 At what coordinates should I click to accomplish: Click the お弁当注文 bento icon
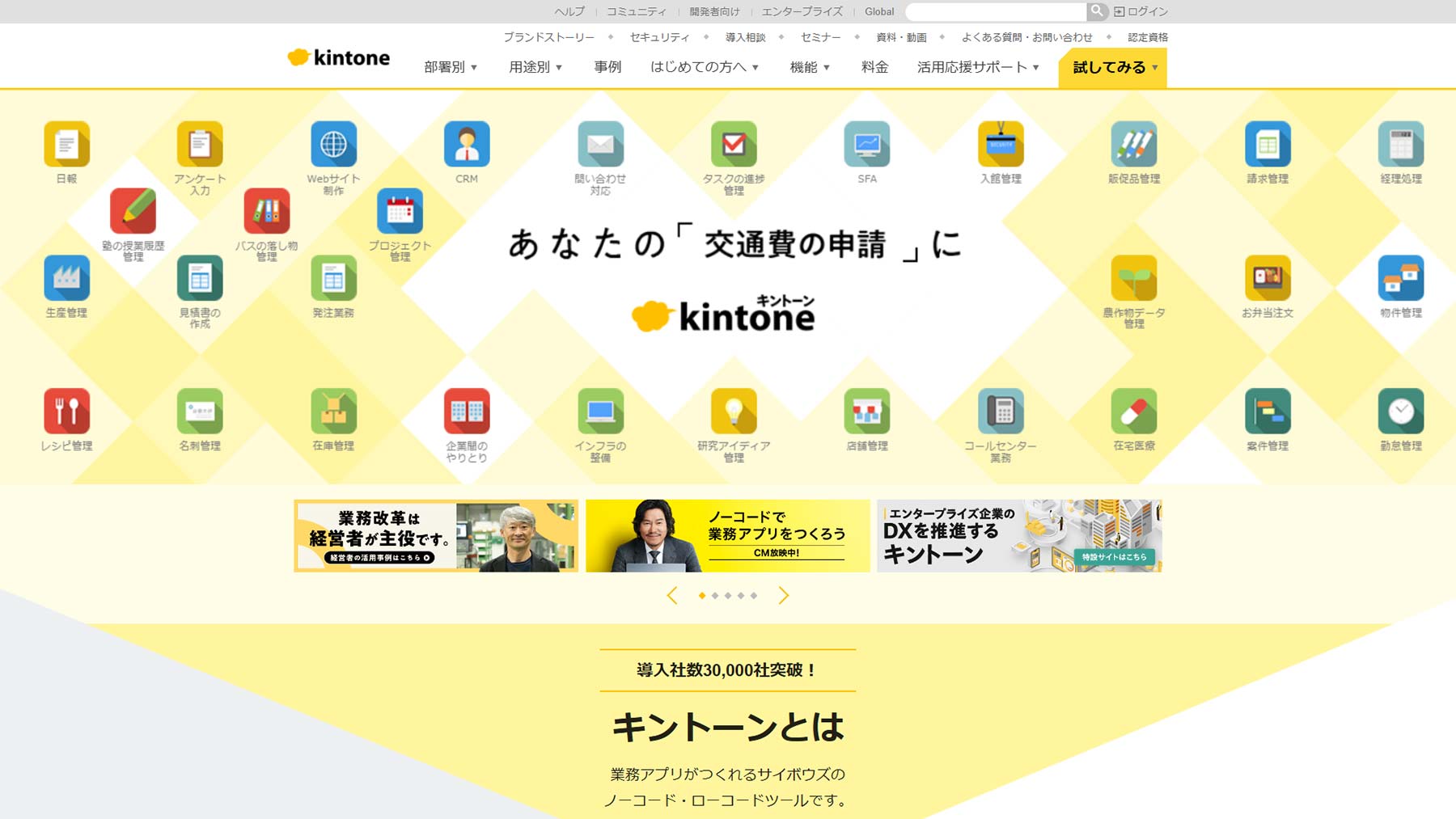click(x=1268, y=278)
